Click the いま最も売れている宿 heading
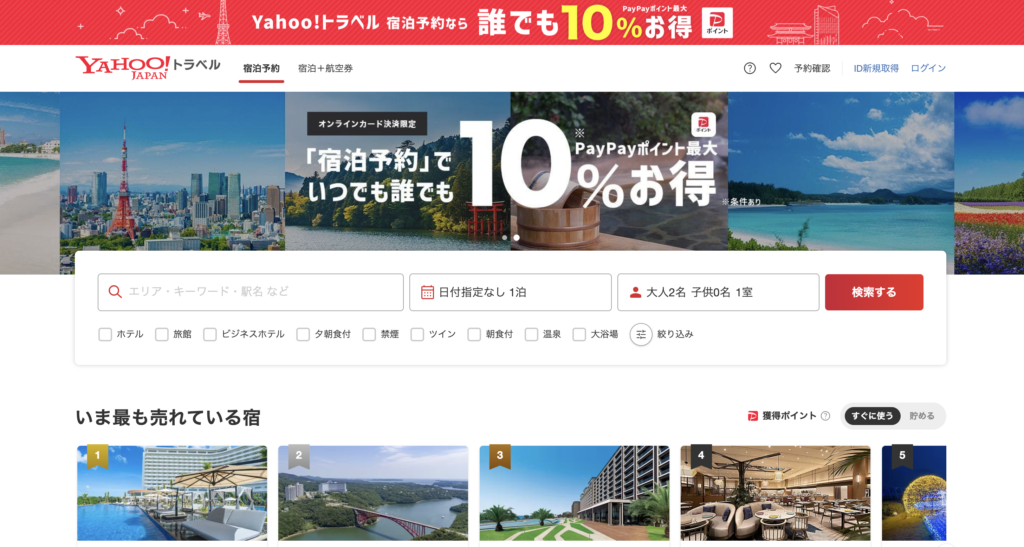Image resolution: width=1024 pixels, height=547 pixels. click(168, 417)
